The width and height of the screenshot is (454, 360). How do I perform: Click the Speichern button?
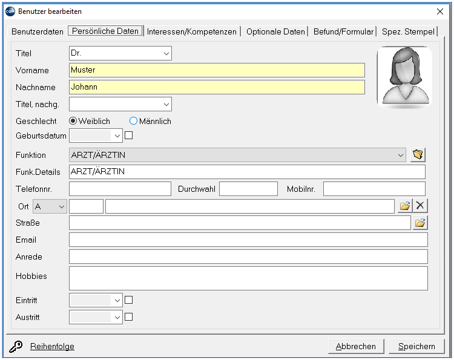(x=417, y=346)
